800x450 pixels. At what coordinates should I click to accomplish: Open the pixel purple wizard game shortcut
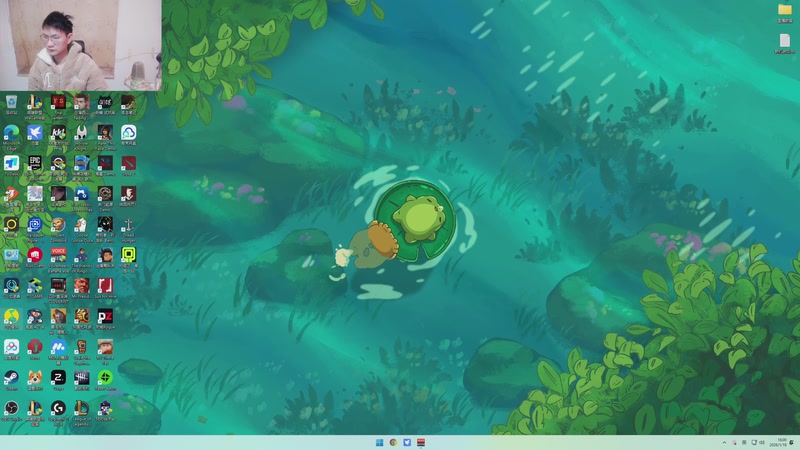(105, 410)
